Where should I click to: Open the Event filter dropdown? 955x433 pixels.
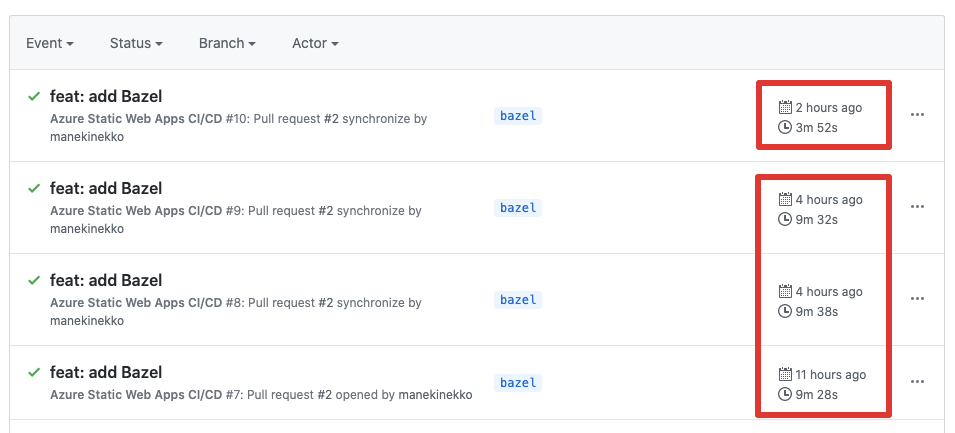50,43
